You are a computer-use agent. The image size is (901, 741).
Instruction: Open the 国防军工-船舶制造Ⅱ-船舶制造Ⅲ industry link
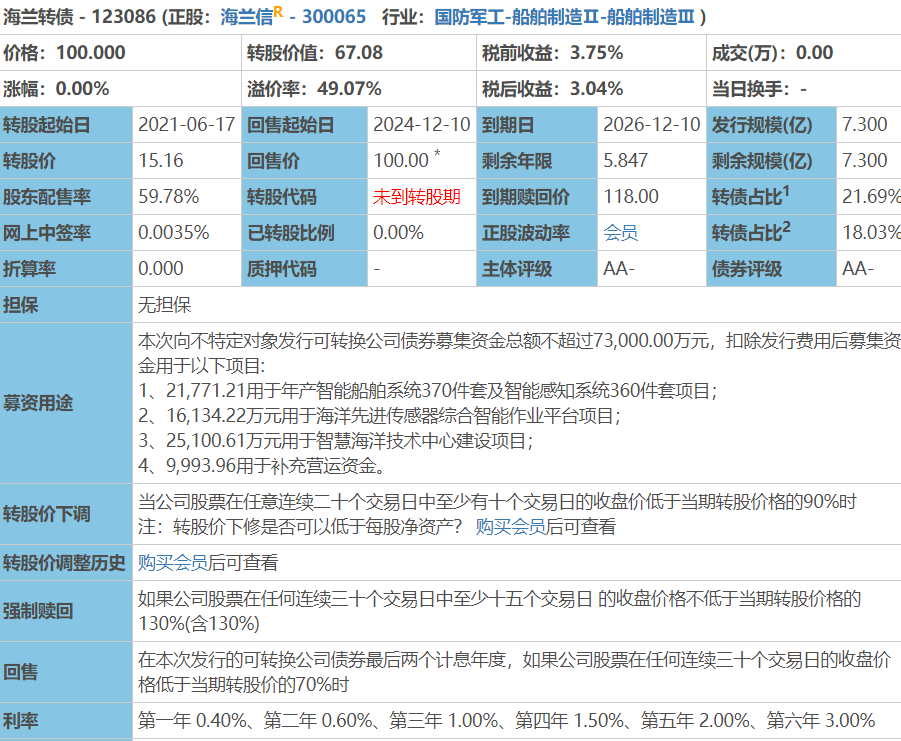[564, 17]
